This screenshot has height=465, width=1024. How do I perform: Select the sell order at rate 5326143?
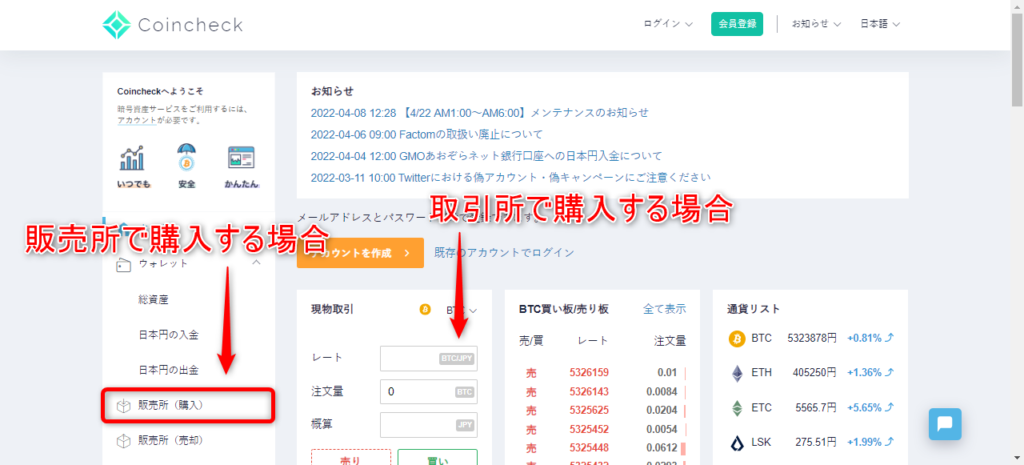(602, 392)
